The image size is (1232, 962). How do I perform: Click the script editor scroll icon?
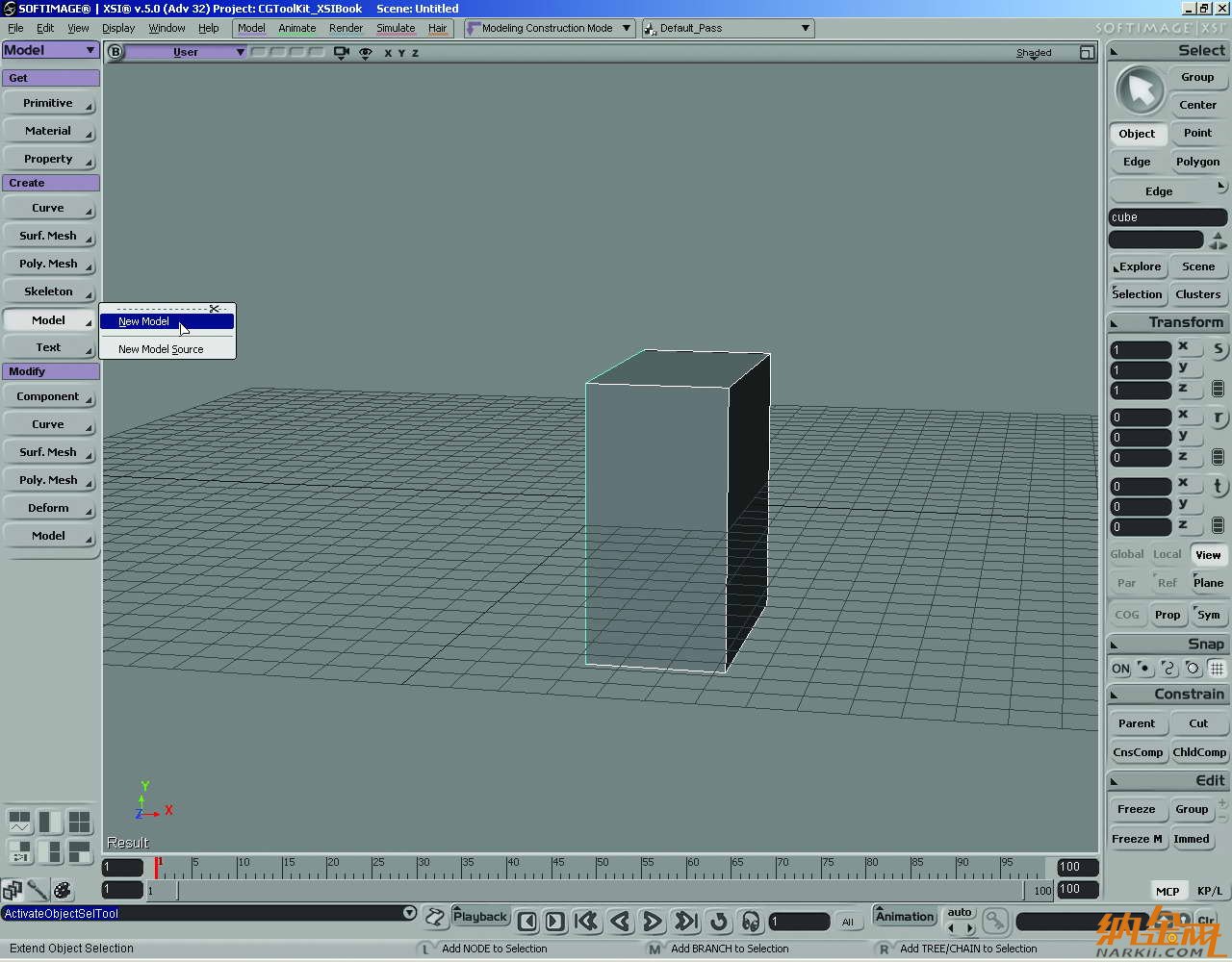[x=435, y=918]
